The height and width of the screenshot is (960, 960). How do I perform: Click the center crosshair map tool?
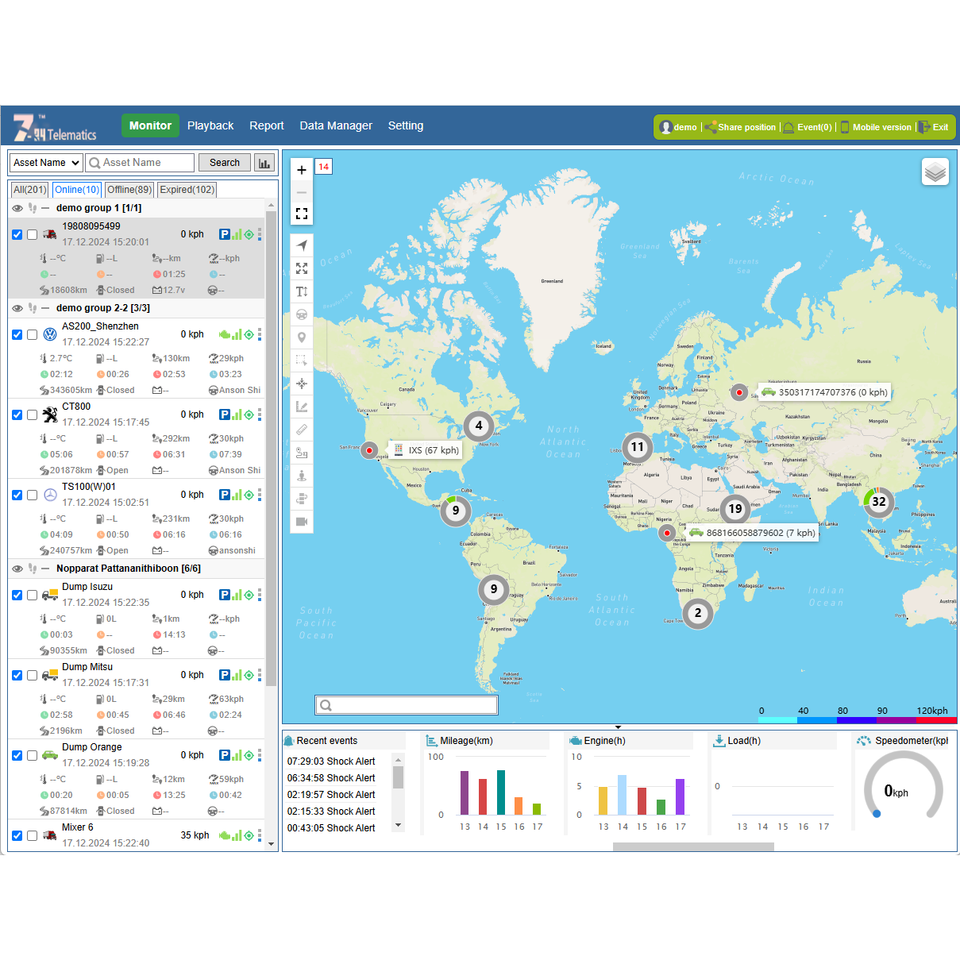[301, 383]
